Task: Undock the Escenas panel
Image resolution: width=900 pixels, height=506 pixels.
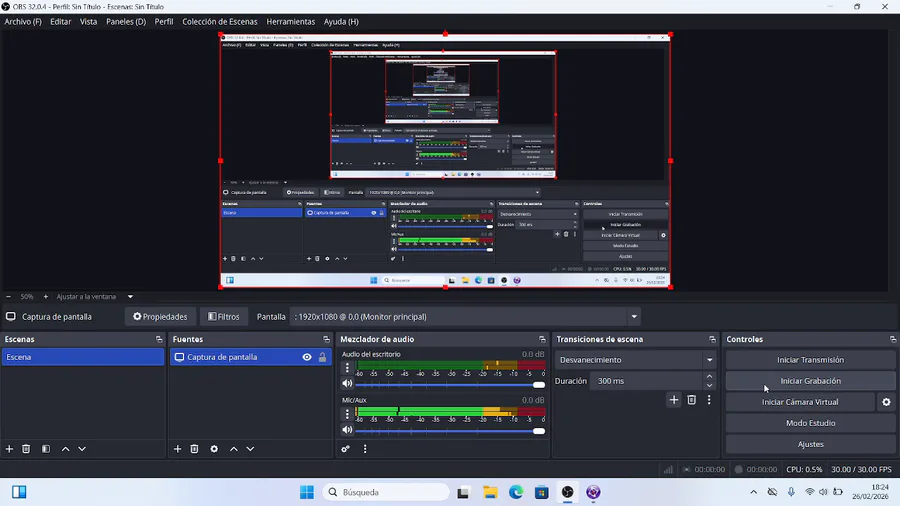Action: pos(159,339)
